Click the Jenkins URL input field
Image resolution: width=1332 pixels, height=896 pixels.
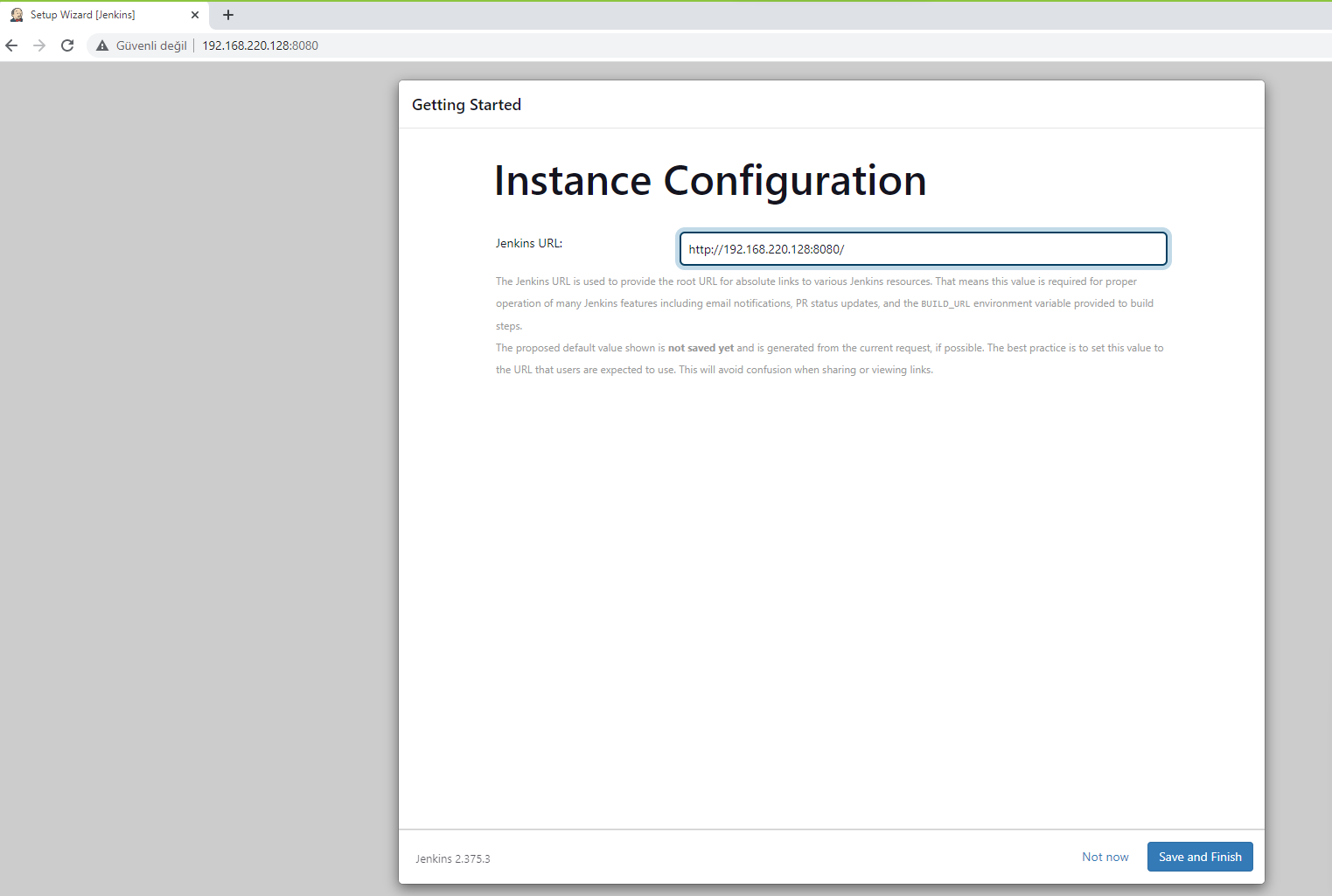point(924,248)
